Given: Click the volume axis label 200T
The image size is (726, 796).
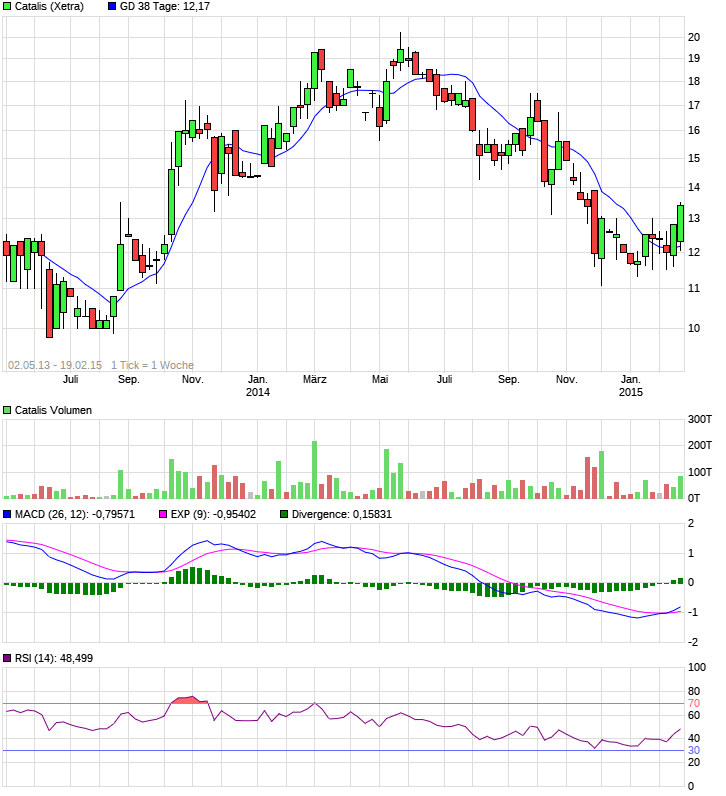Looking at the screenshot, I should click(700, 445).
